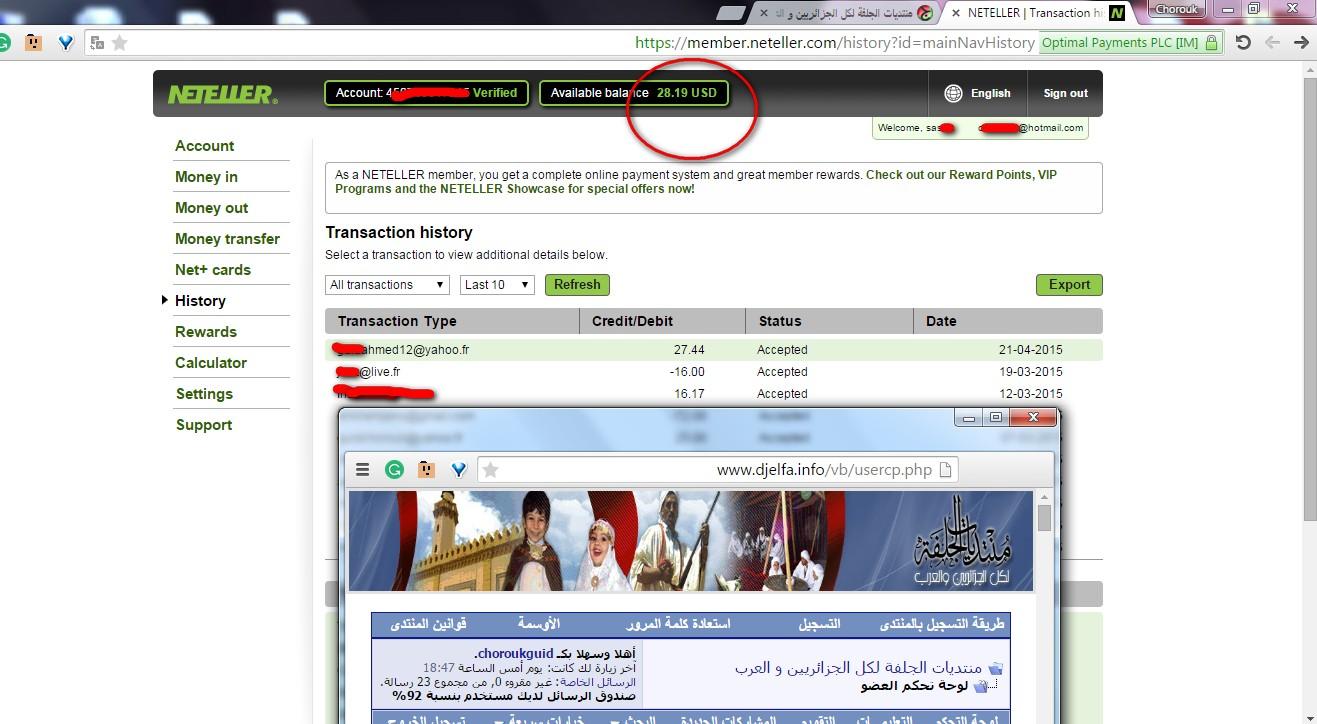Click the bookmark star in the djelfa.info address bar
1317x724 pixels.
[x=490, y=469]
